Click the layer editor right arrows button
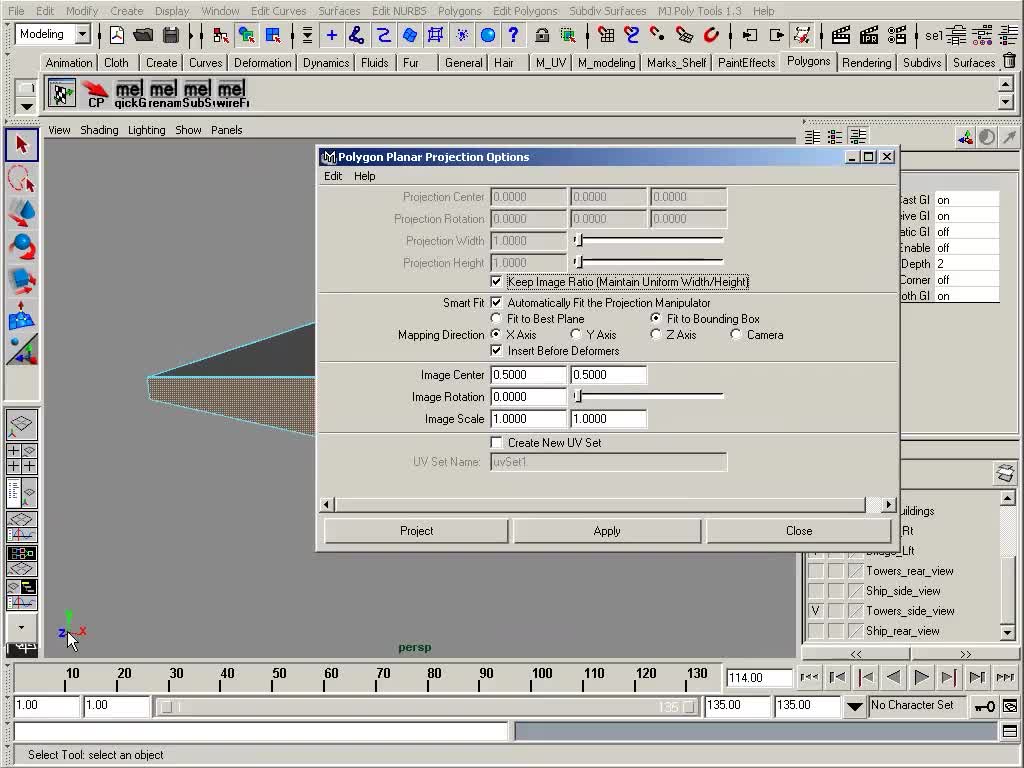1024x768 pixels. point(966,654)
